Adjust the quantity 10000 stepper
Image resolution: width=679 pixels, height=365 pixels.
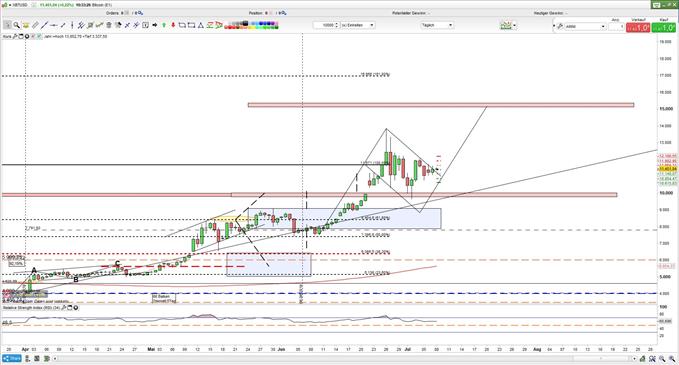point(336,25)
